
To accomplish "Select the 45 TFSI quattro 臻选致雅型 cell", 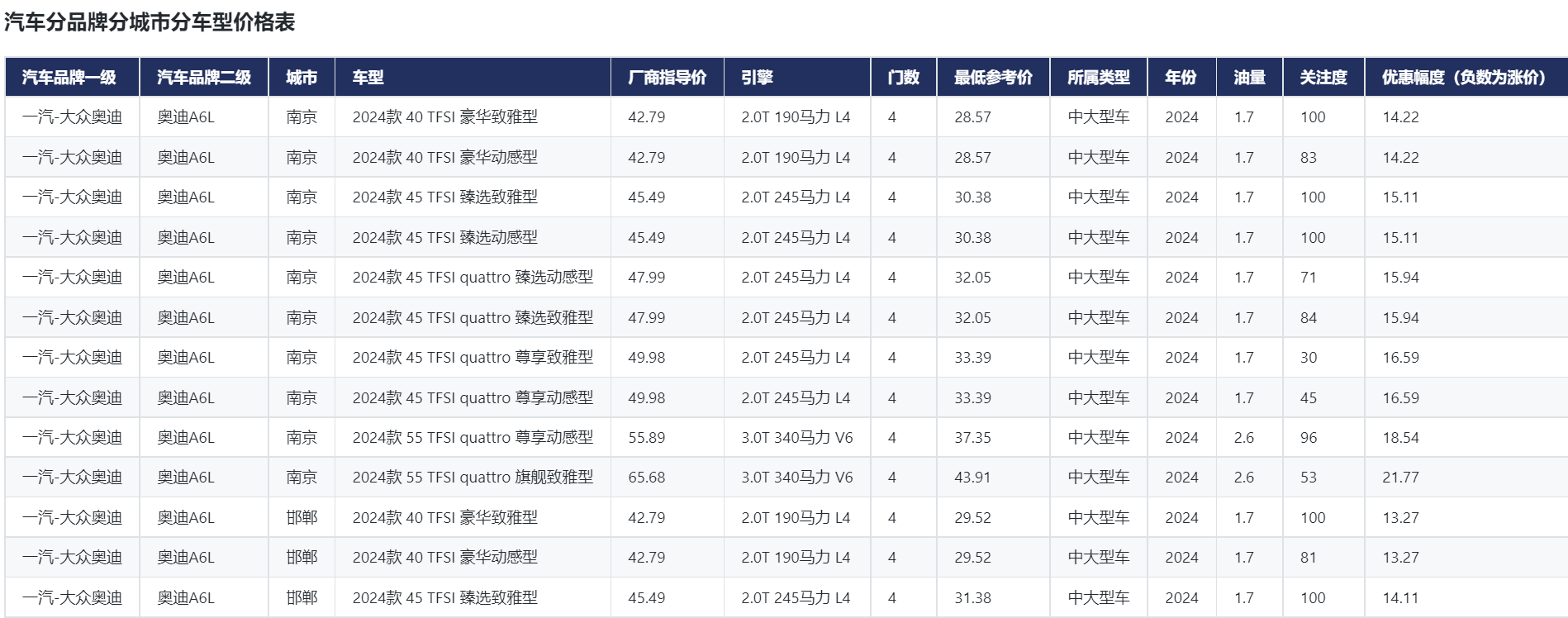I will (473, 317).
